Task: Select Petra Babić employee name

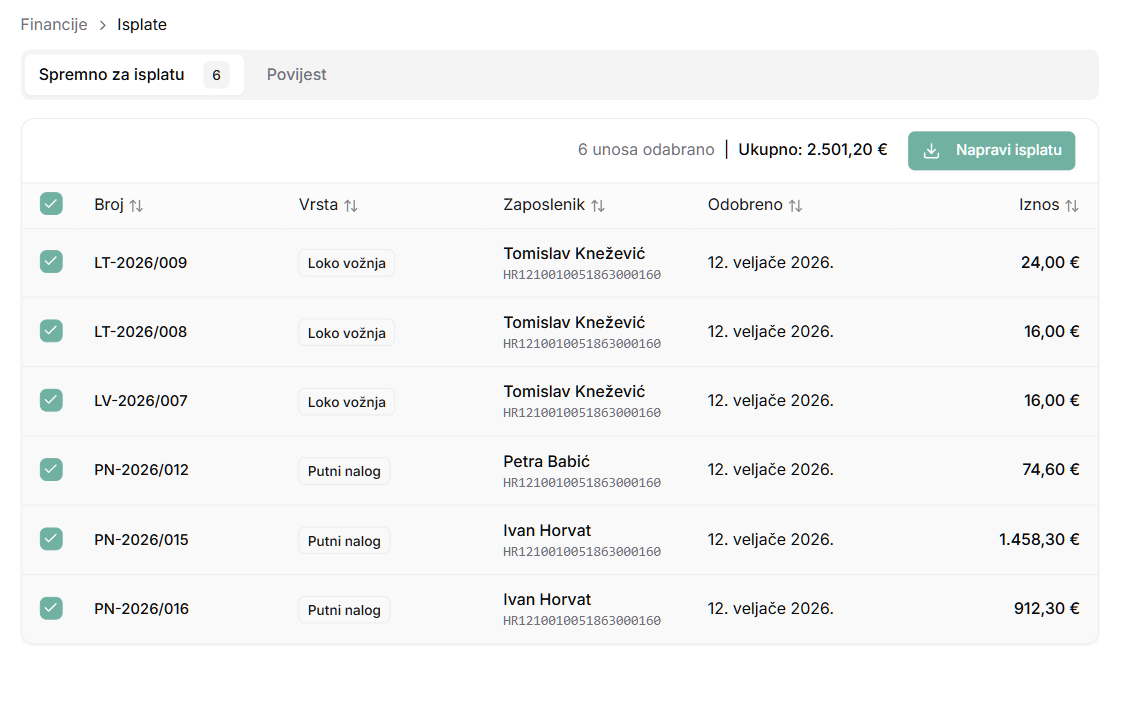Action: pyautogui.click(x=546, y=461)
